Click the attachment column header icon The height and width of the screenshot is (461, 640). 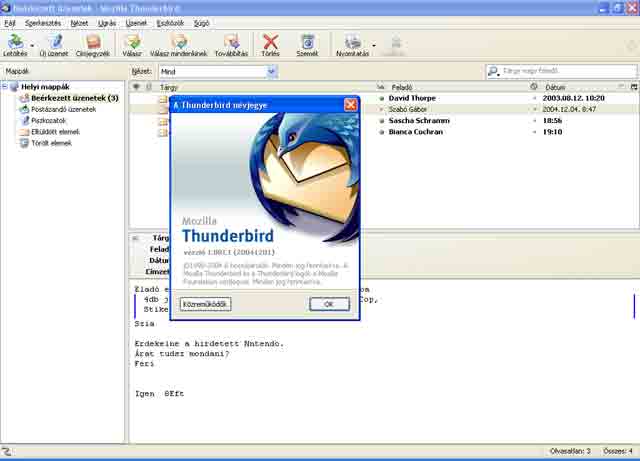149,87
